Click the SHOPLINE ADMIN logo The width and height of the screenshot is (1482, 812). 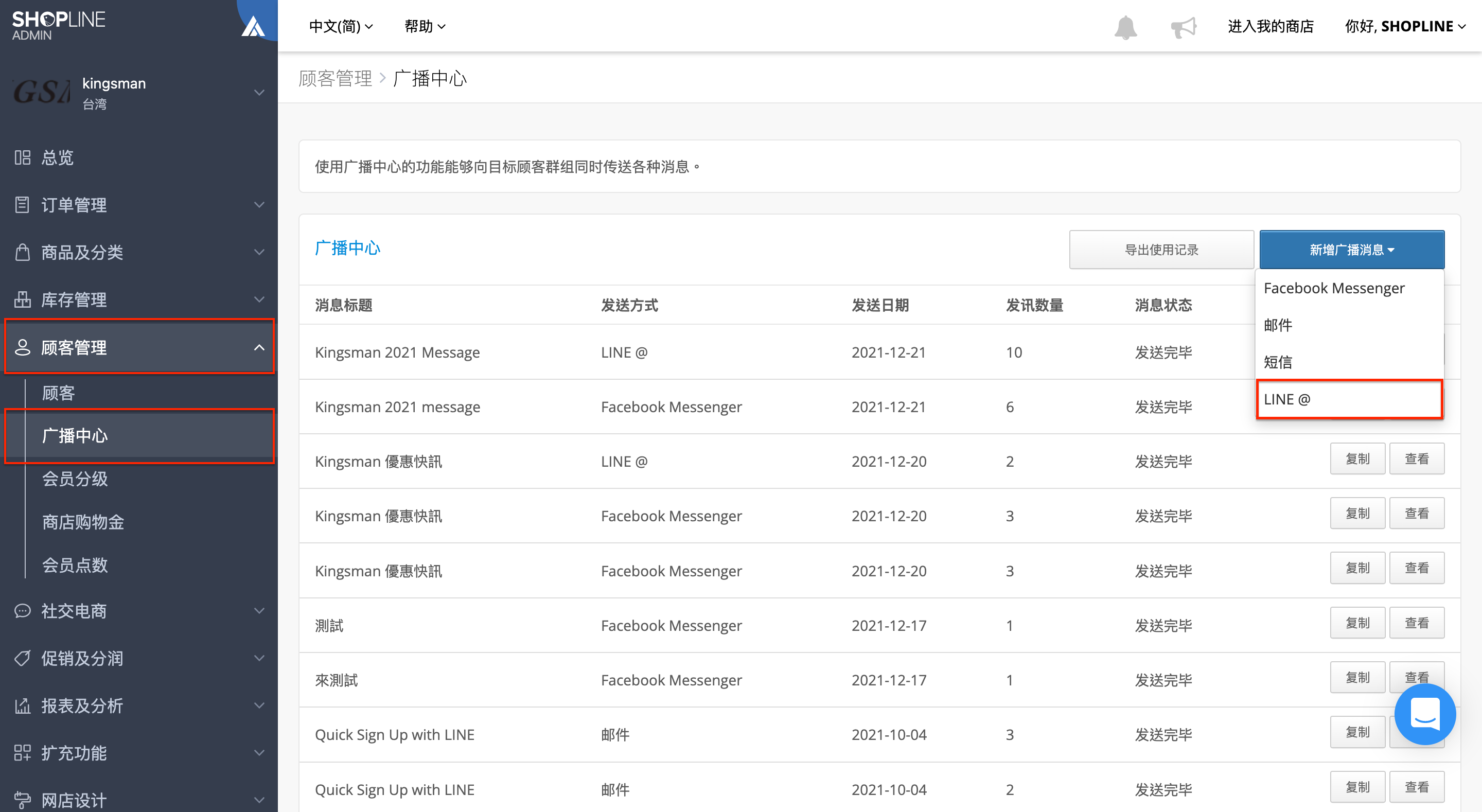coord(58,24)
